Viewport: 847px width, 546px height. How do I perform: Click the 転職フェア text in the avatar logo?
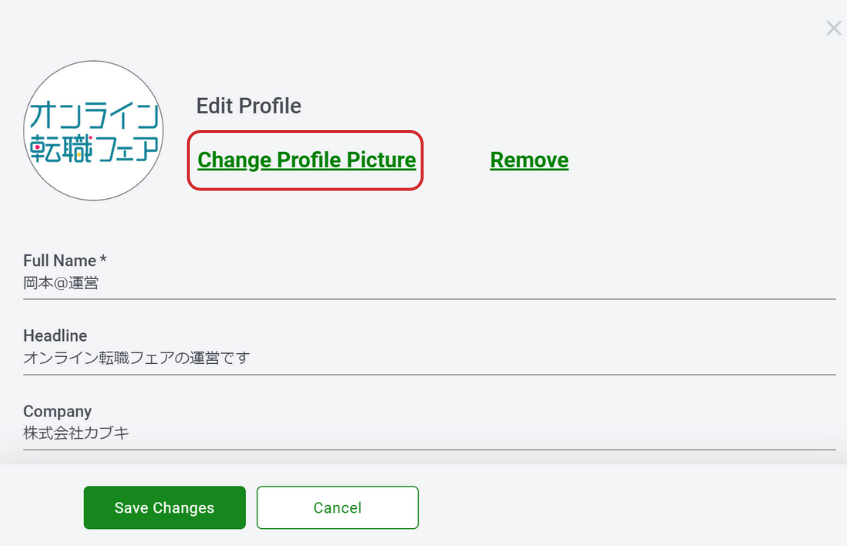[95, 149]
